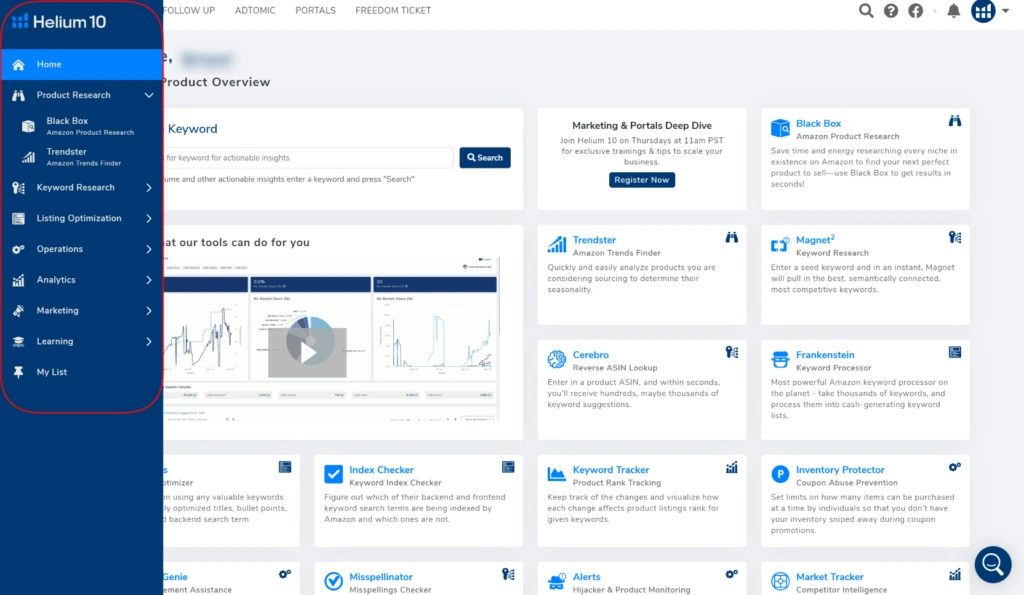This screenshot has width=1024, height=595.
Task: Click the My List pin icon
Action: pos(18,372)
